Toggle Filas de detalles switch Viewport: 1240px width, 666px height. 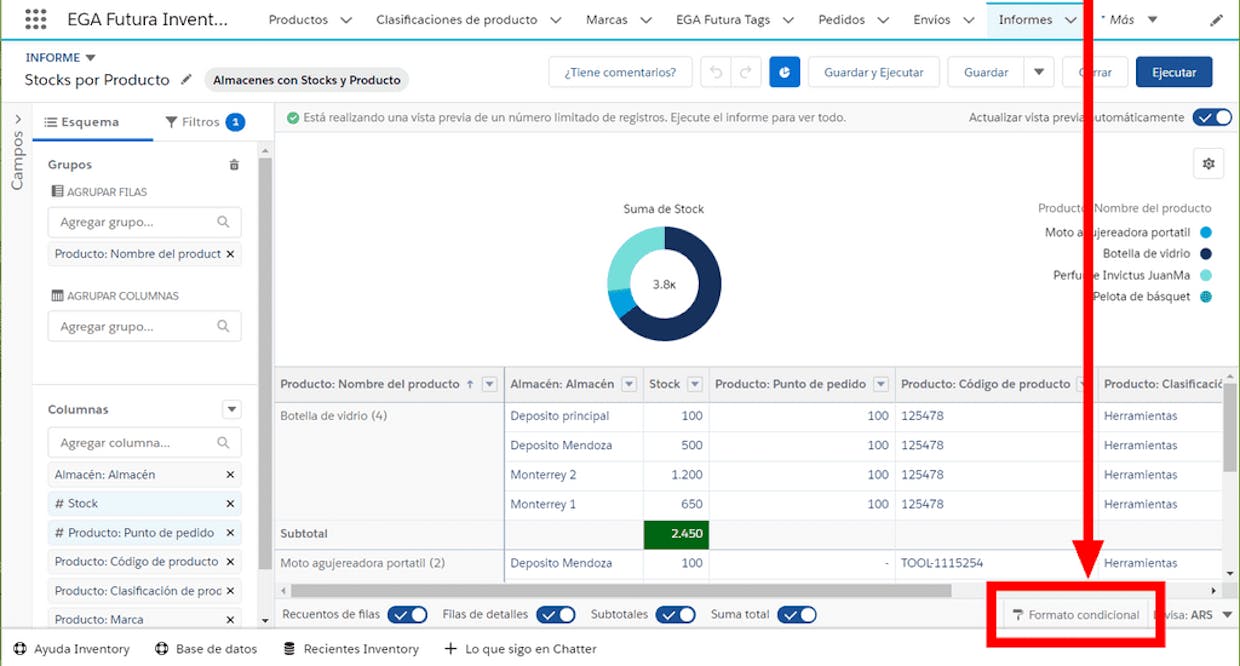[x=556, y=614]
